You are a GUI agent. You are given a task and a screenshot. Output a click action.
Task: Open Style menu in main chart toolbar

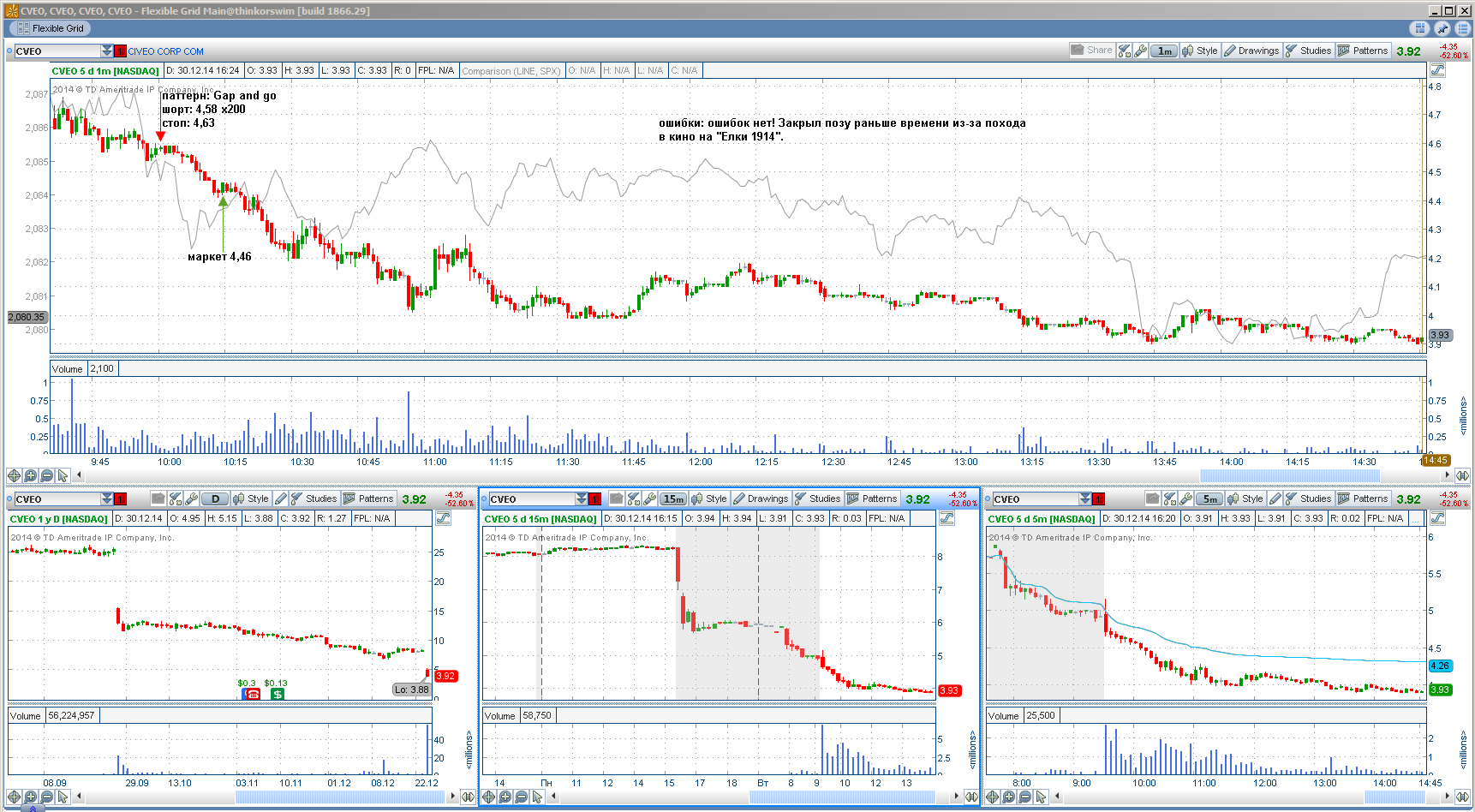pyautogui.click(x=1200, y=51)
